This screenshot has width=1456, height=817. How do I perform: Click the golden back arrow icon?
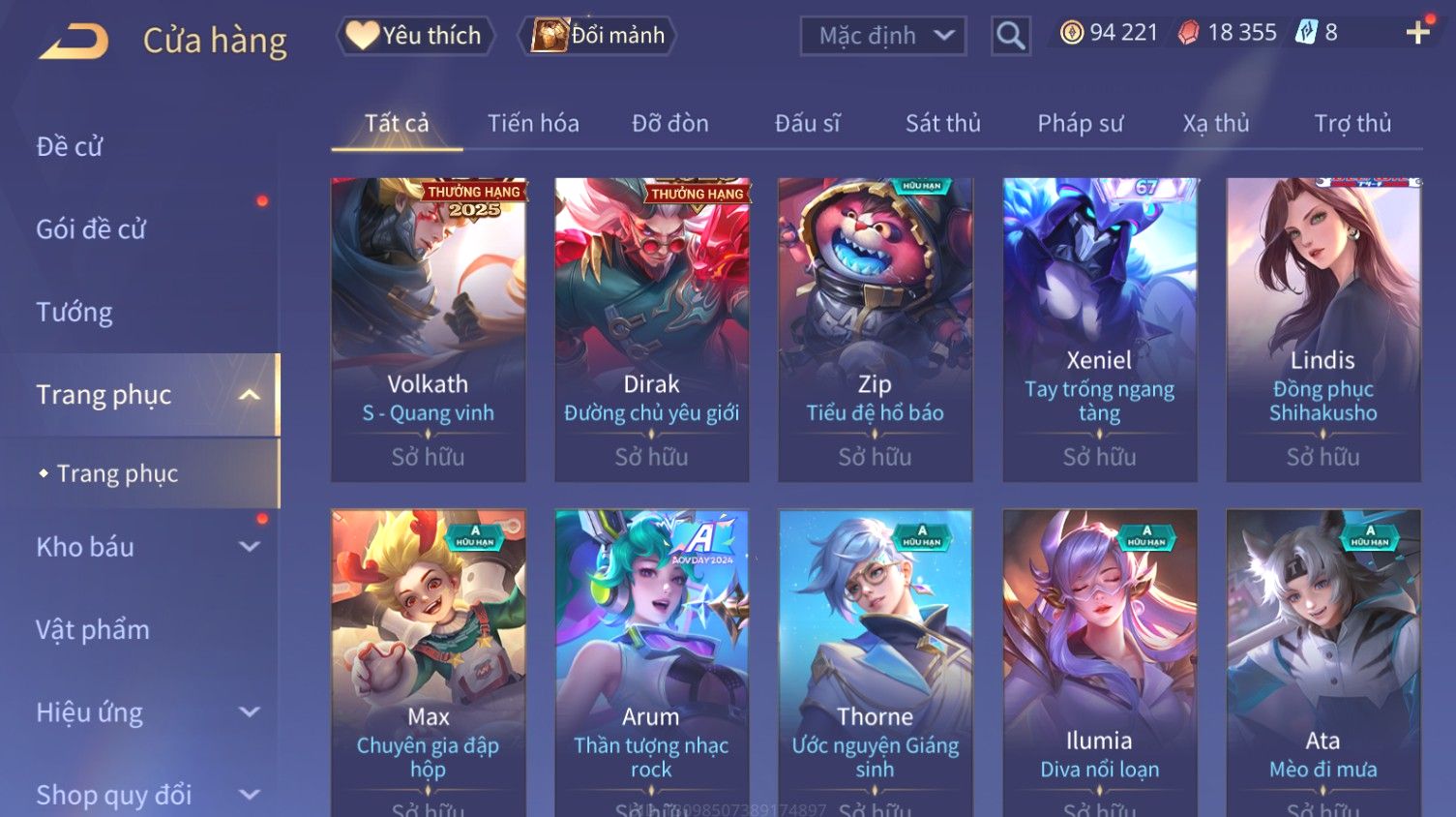[x=74, y=42]
